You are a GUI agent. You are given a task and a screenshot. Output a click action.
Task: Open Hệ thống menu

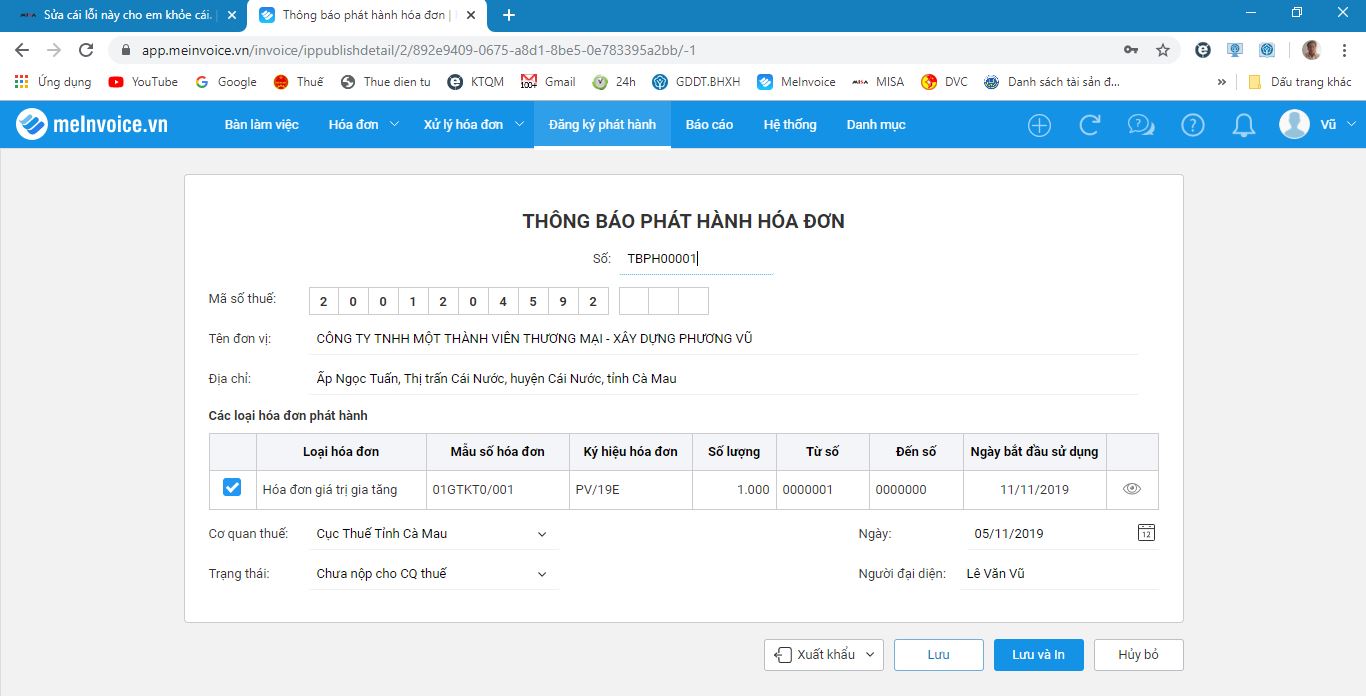pos(790,124)
